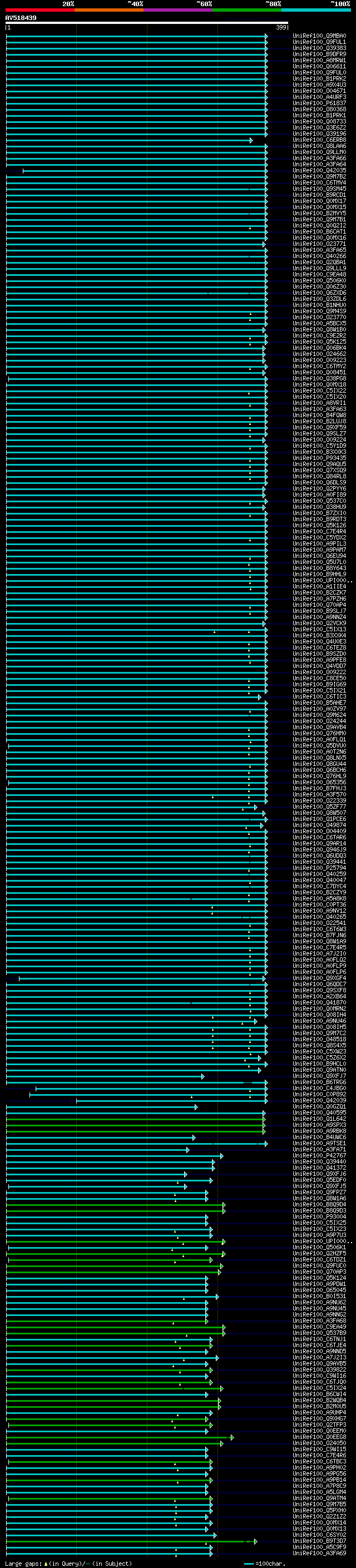
Task: Select hit label UniRef100_B4UWC6
Action: point(319,1137)
